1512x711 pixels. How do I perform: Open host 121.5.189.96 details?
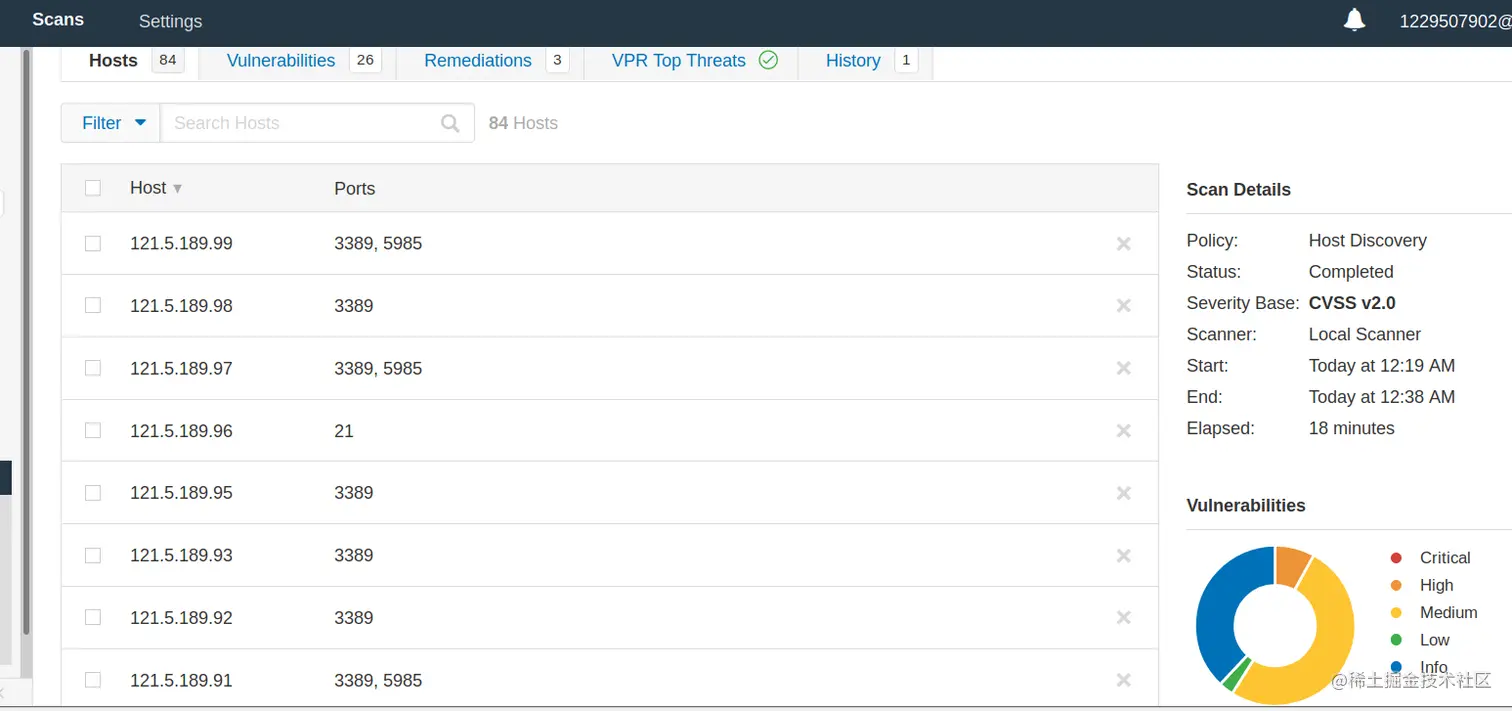point(181,431)
